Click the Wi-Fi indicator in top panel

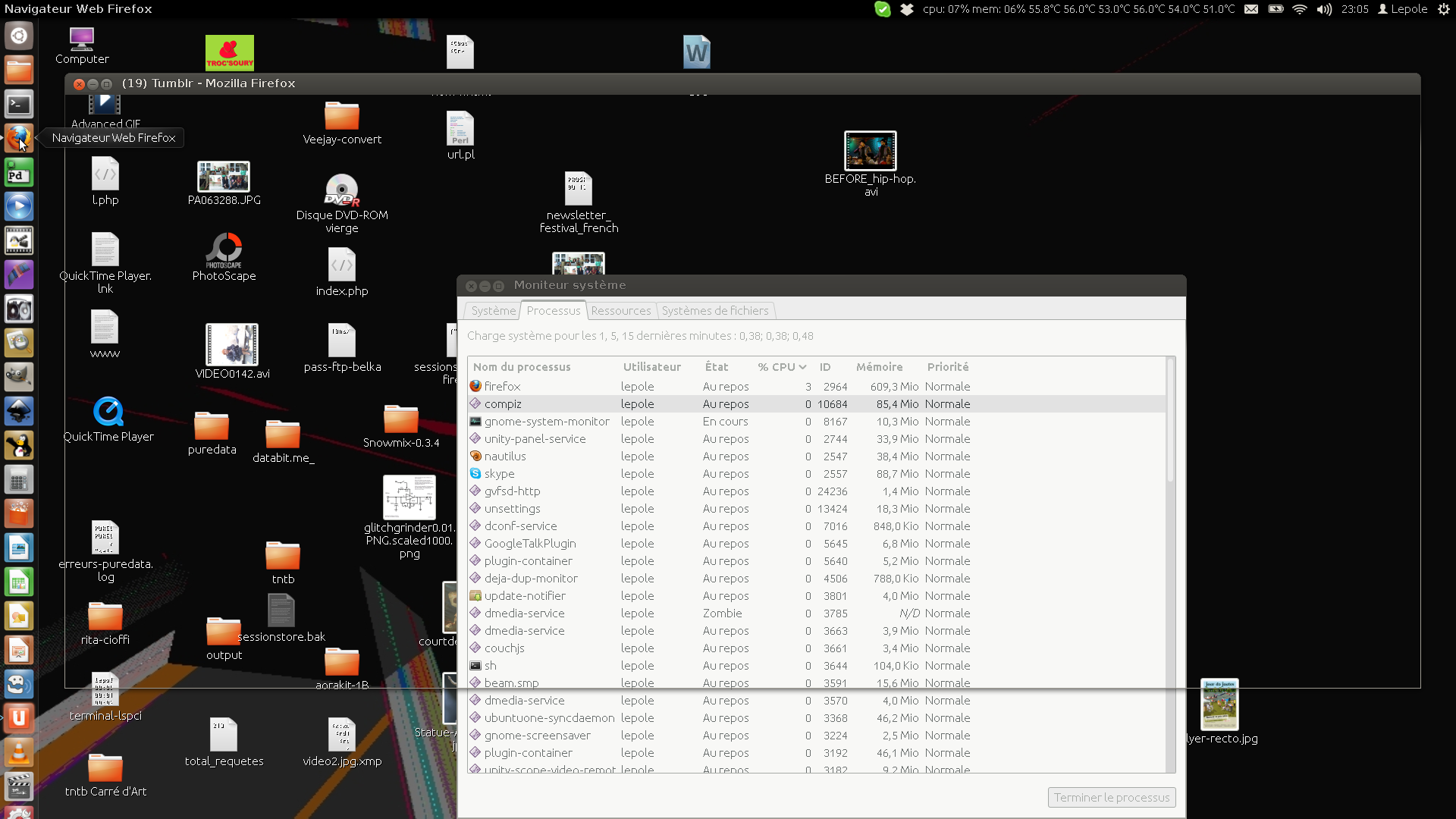1300,9
